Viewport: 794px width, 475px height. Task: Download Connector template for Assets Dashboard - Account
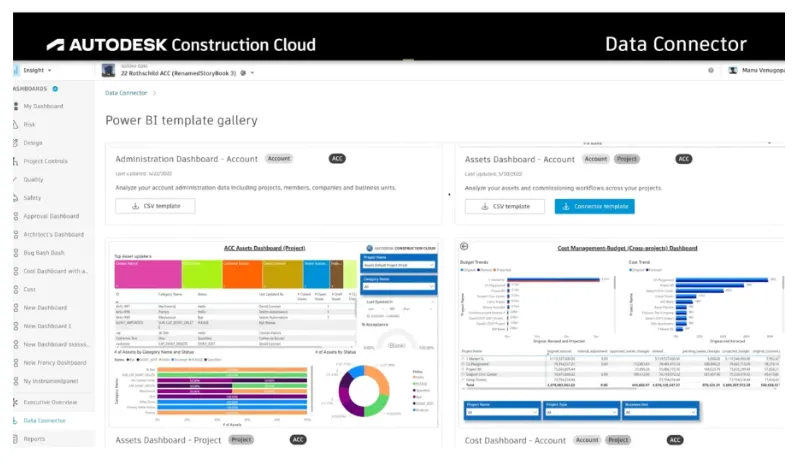coord(594,207)
